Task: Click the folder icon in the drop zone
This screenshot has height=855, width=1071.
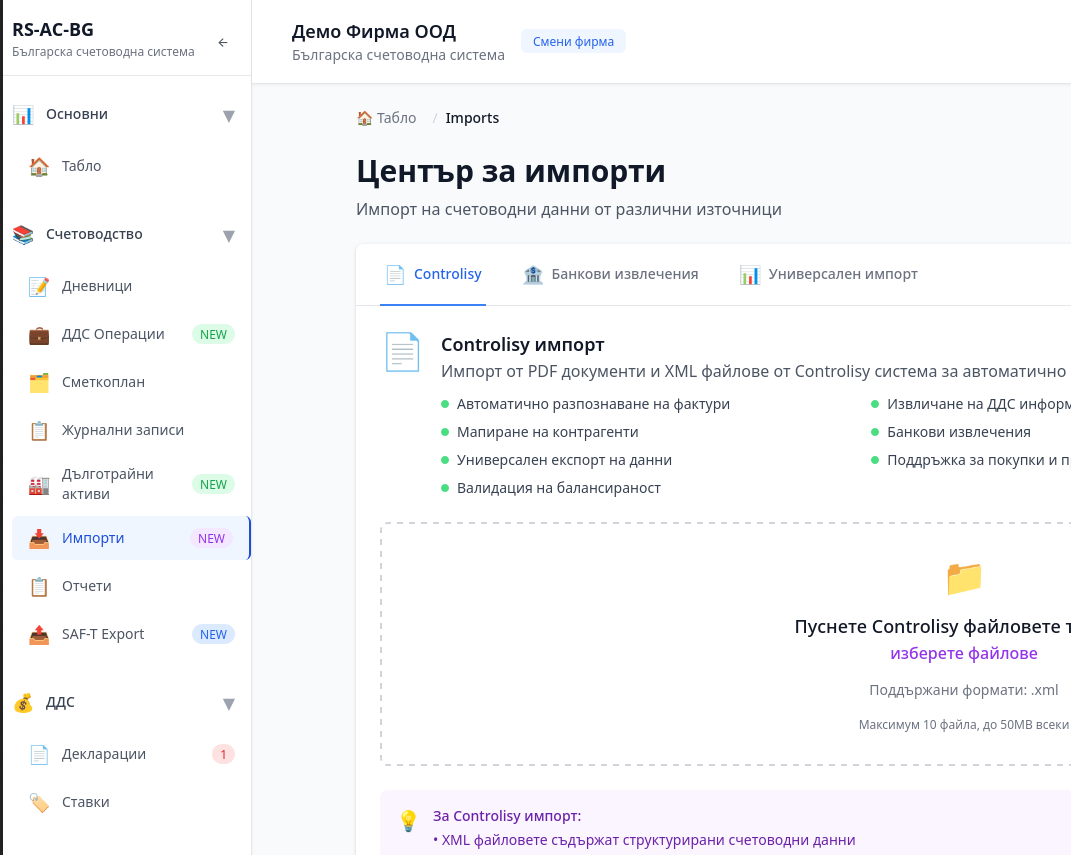Action: click(x=964, y=578)
